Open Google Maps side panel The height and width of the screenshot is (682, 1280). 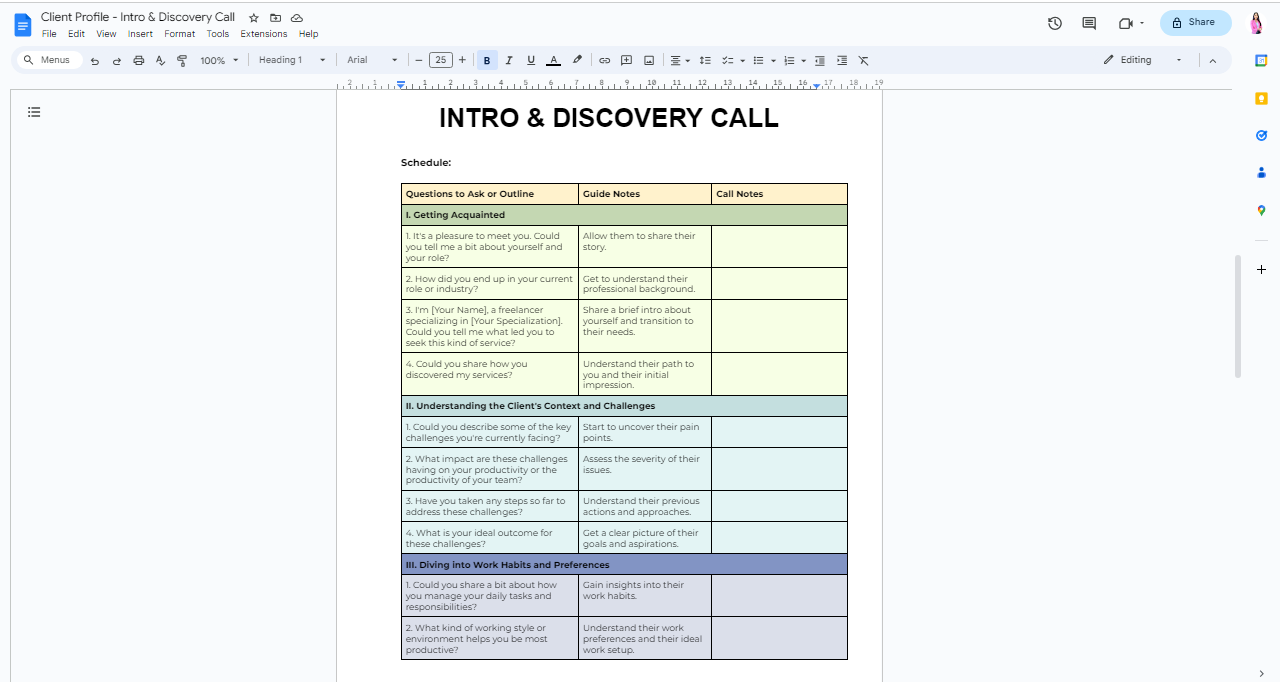point(1261,210)
